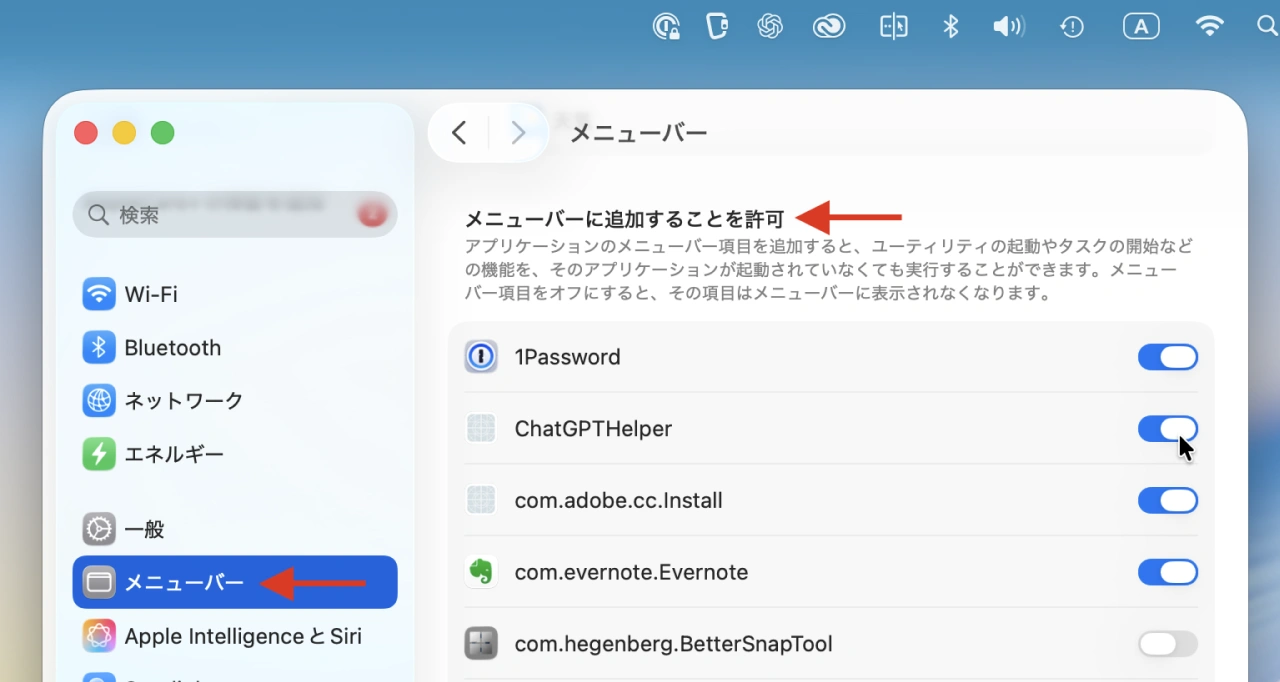Click inside the 検索 search field

click(200, 214)
